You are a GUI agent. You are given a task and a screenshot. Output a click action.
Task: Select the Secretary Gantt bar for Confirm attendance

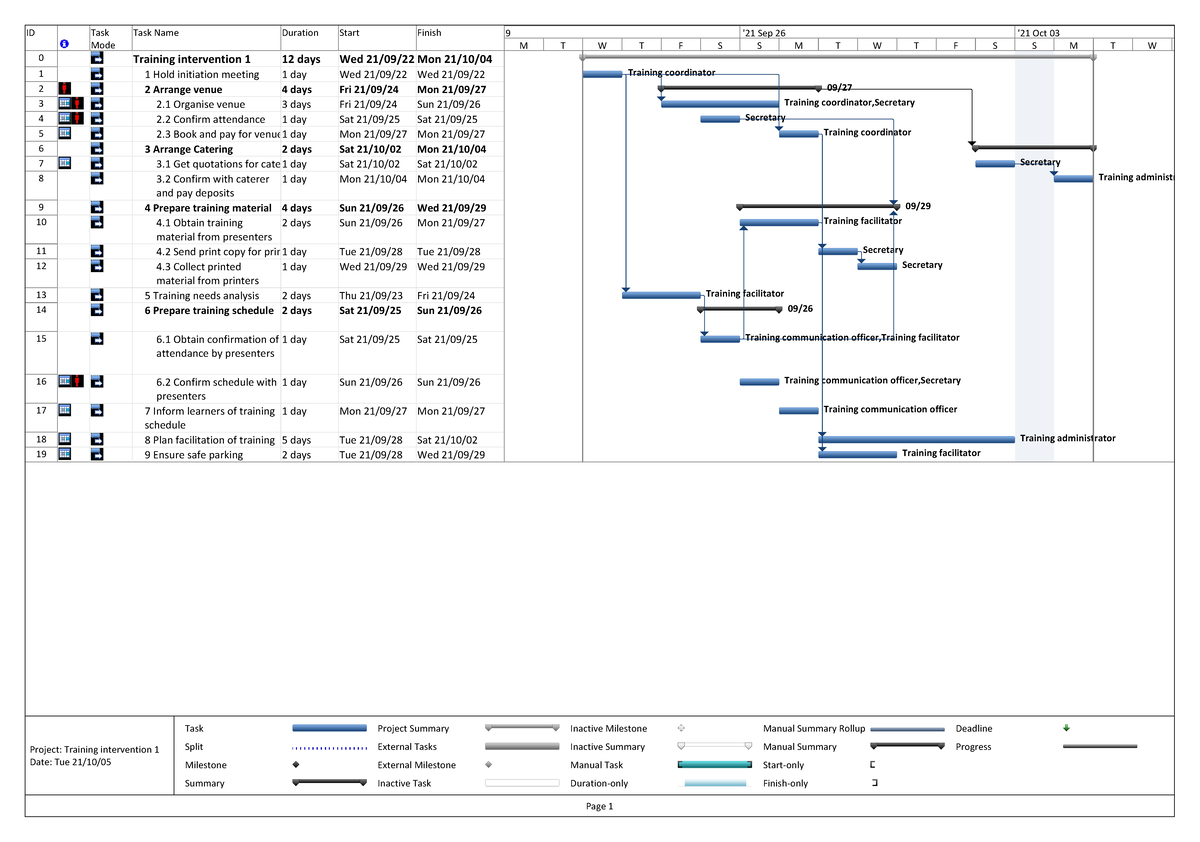[722, 118]
